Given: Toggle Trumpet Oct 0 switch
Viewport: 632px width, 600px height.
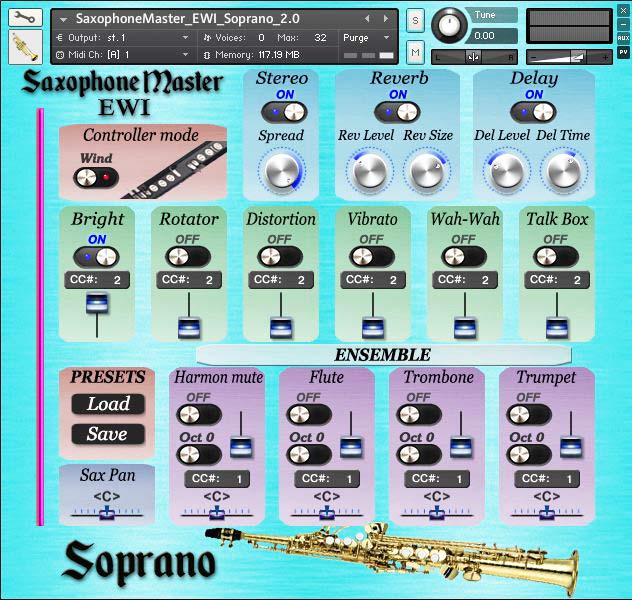Looking at the screenshot, I should [x=529, y=455].
